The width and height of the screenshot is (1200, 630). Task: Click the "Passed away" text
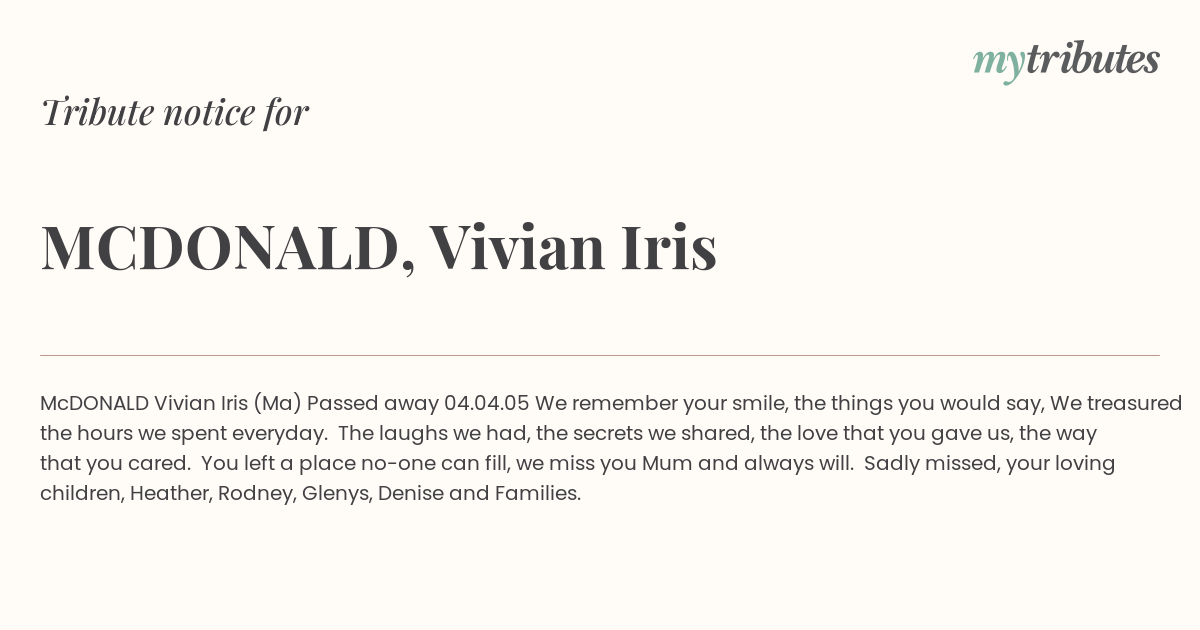tap(372, 403)
